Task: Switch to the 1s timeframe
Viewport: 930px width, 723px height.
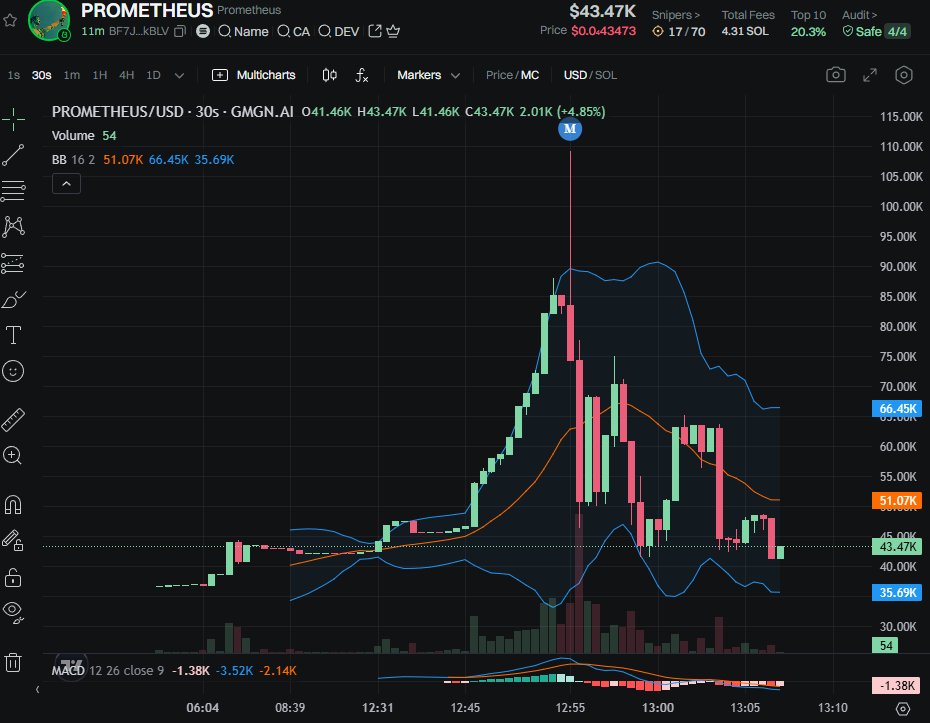Action: tap(14, 75)
